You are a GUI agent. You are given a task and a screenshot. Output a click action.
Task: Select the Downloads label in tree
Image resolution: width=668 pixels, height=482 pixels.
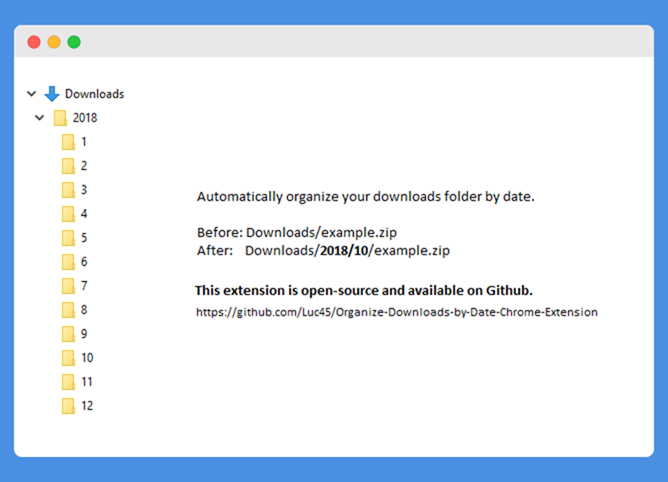coord(94,94)
